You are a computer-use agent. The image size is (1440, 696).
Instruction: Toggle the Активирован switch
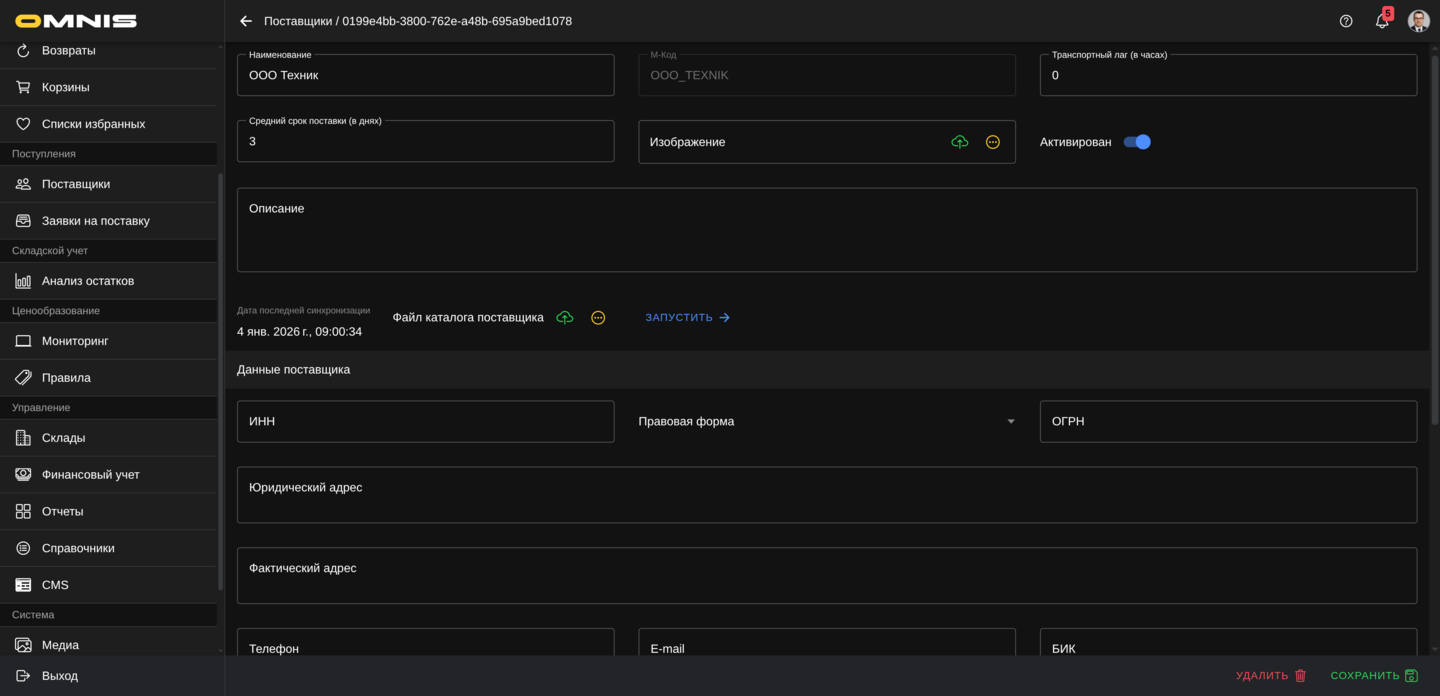pyautogui.click(x=1137, y=142)
